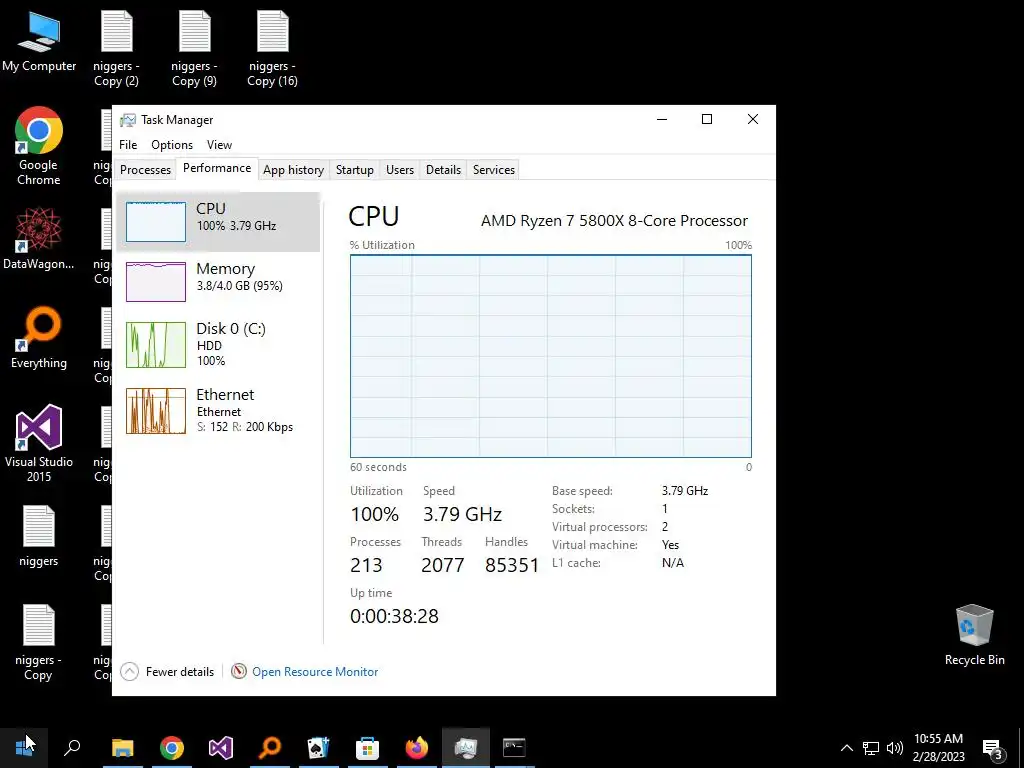1024x768 pixels.
Task: Minimize the Task Manager window
Action: click(662, 120)
